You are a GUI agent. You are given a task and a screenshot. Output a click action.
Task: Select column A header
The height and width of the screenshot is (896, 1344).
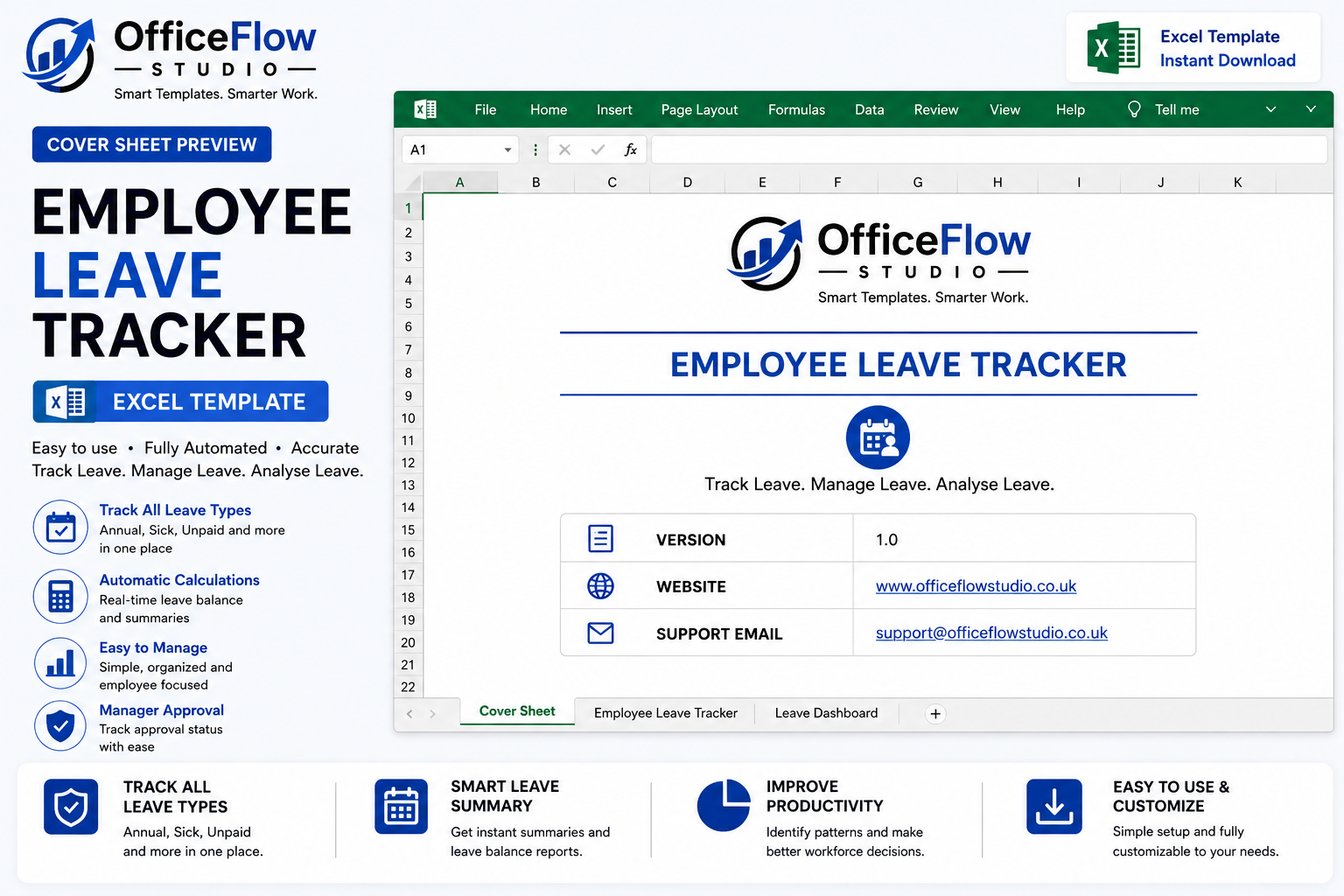[460, 182]
